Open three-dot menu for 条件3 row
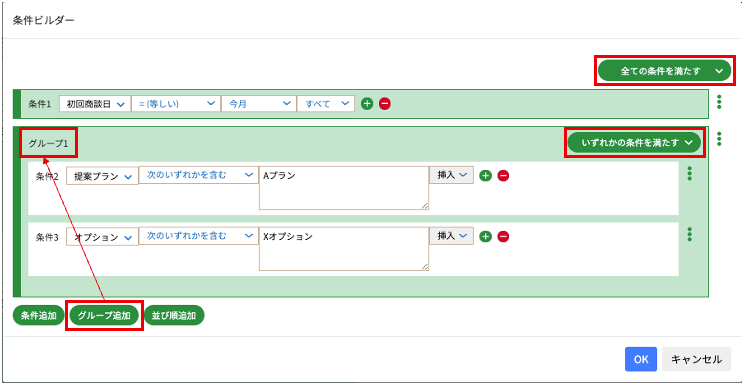742x385 pixels. click(x=689, y=234)
